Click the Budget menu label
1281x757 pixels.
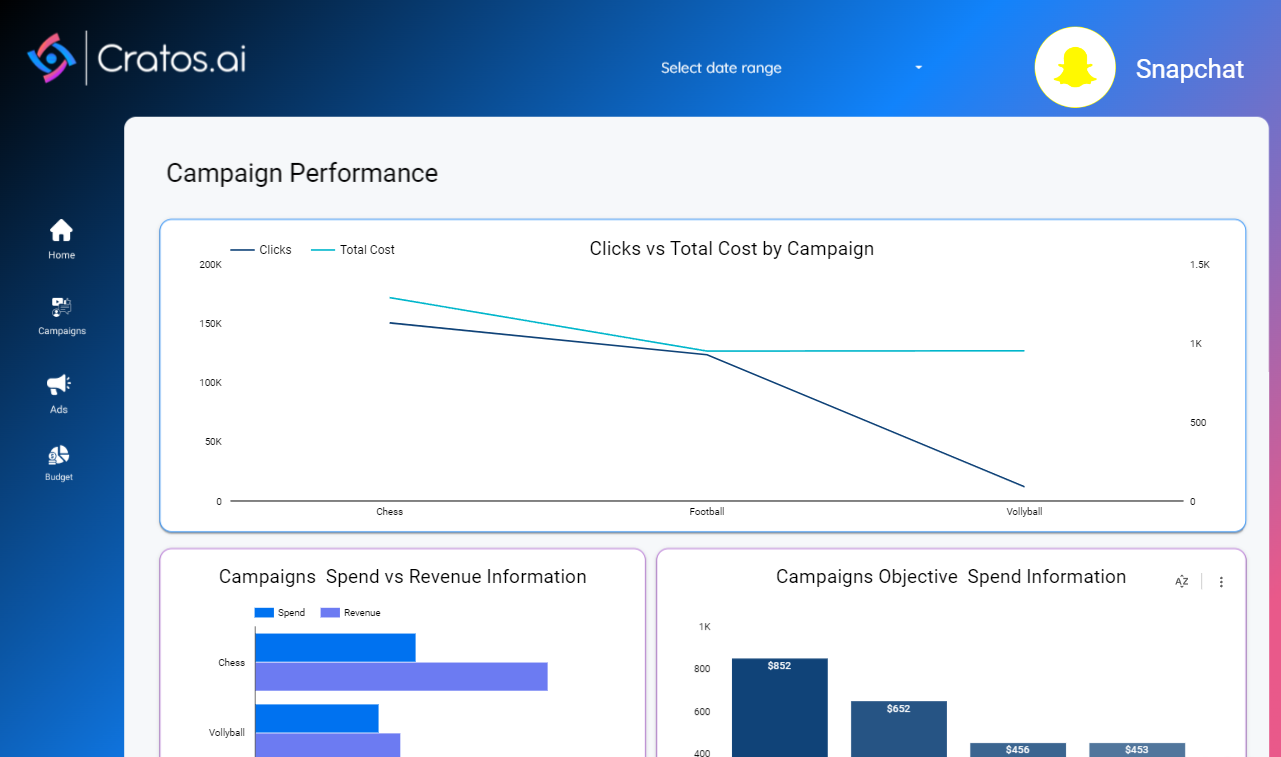tap(59, 477)
